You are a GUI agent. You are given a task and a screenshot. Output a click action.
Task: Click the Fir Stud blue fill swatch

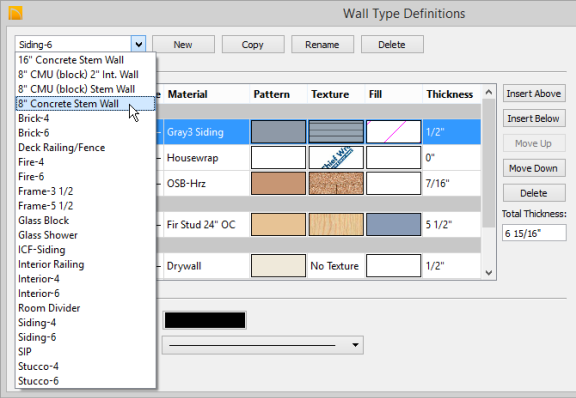click(x=393, y=225)
